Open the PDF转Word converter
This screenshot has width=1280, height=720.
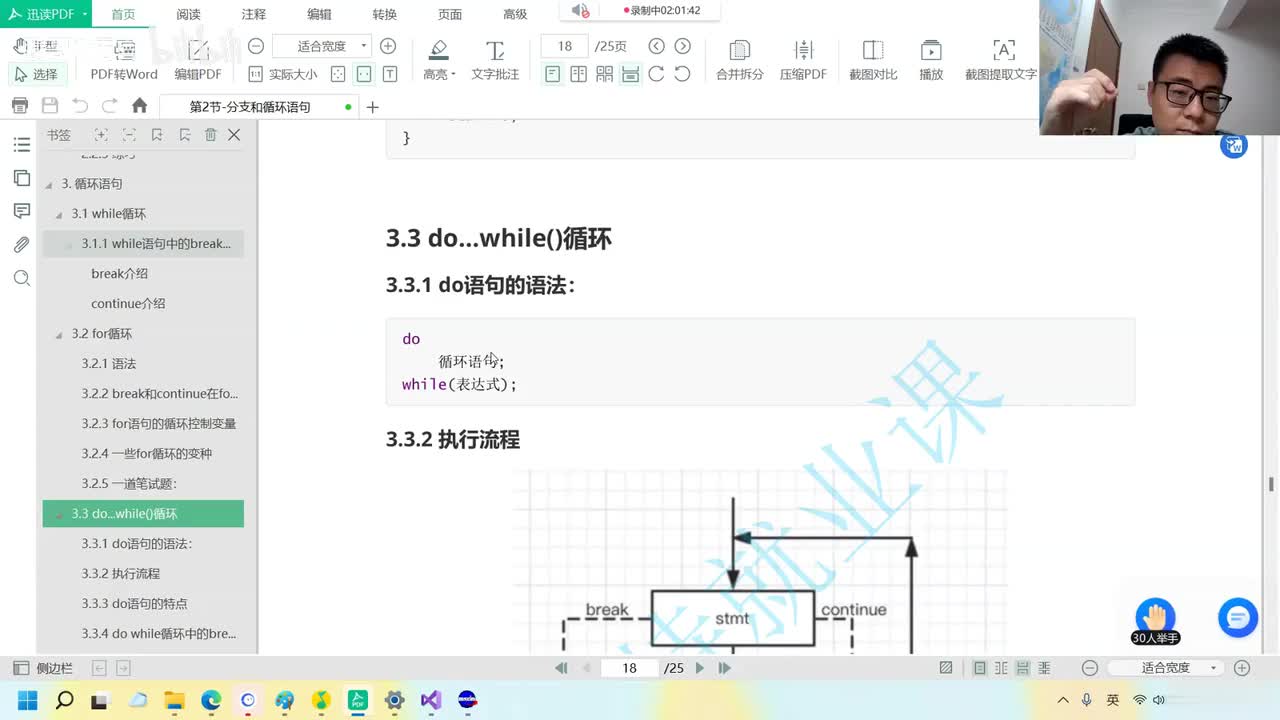coord(124,61)
